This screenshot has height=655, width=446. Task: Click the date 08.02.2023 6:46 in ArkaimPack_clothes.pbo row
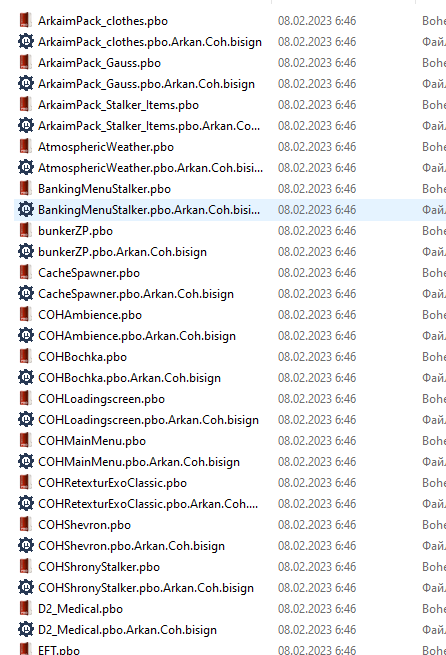tap(317, 21)
